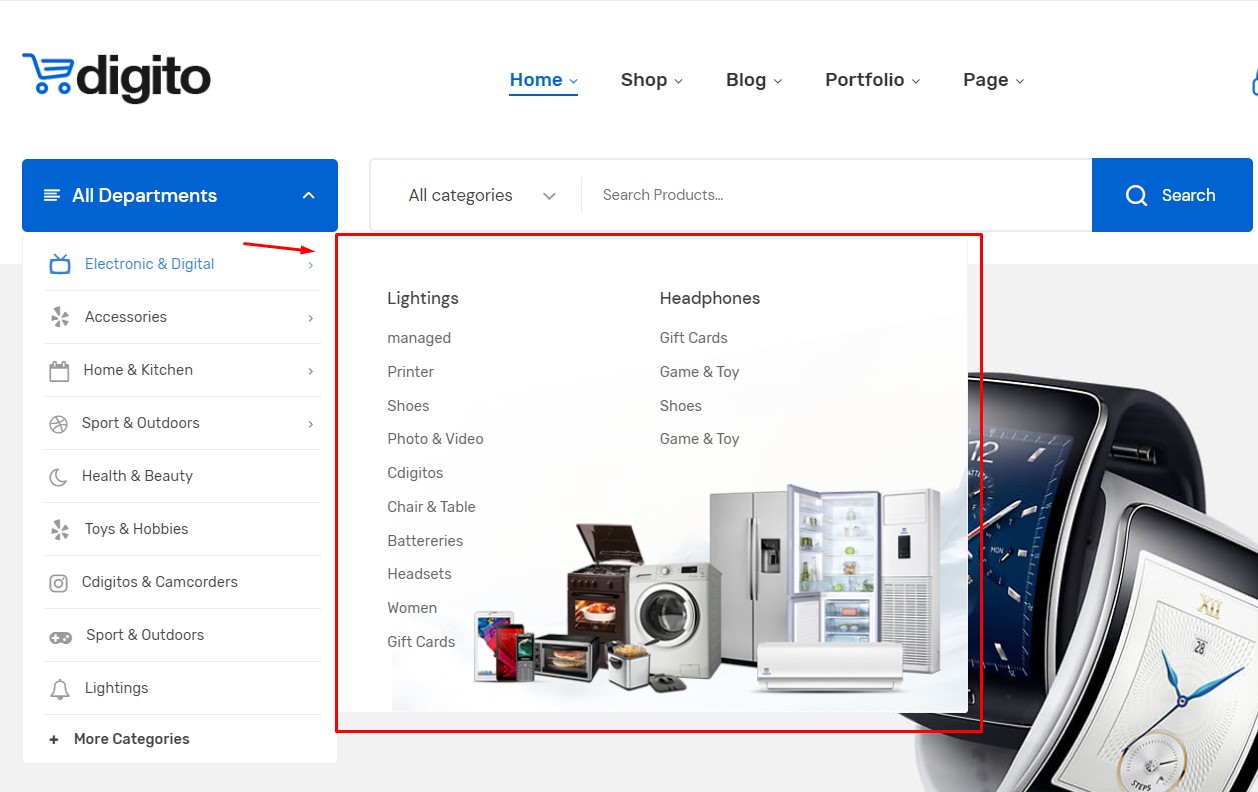Click the TV icon beside Electronic & Digital
The height and width of the screenshot is (792, 1258).
click(60, 264)
